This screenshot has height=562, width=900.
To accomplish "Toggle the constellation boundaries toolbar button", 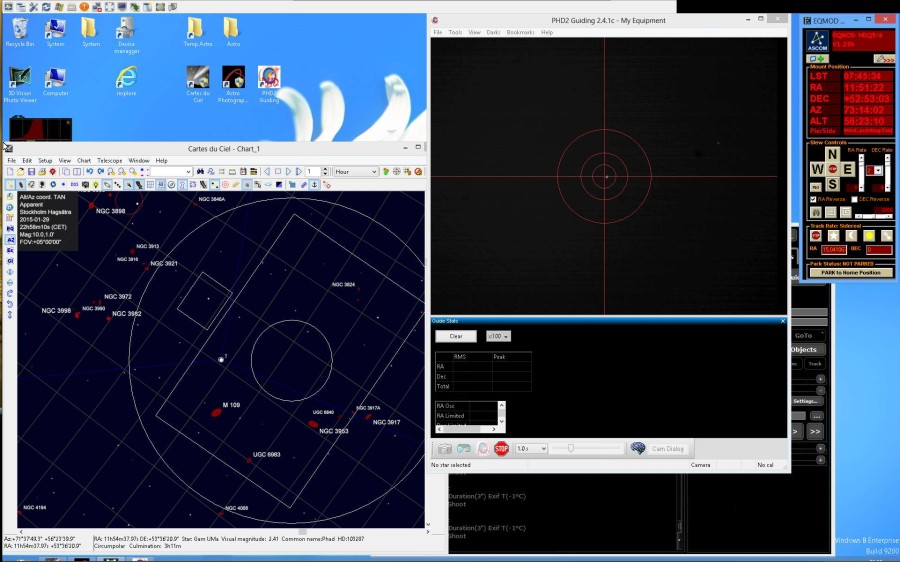I will pyautogui.click(x=193, y=184).
